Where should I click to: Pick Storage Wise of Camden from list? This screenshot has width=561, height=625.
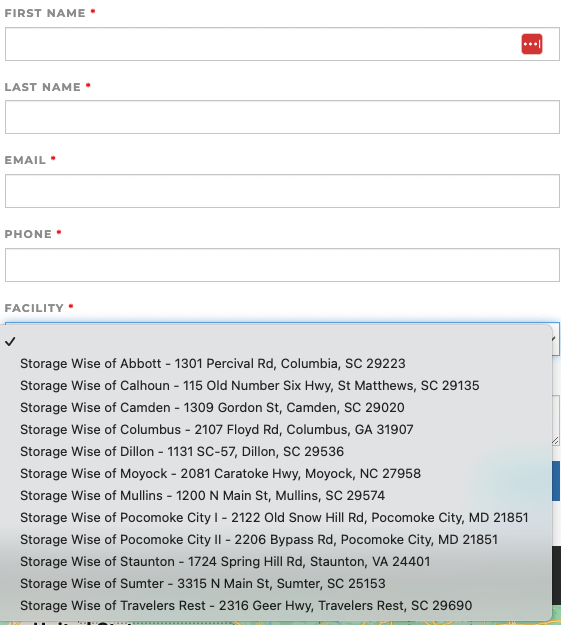(276, 407)
